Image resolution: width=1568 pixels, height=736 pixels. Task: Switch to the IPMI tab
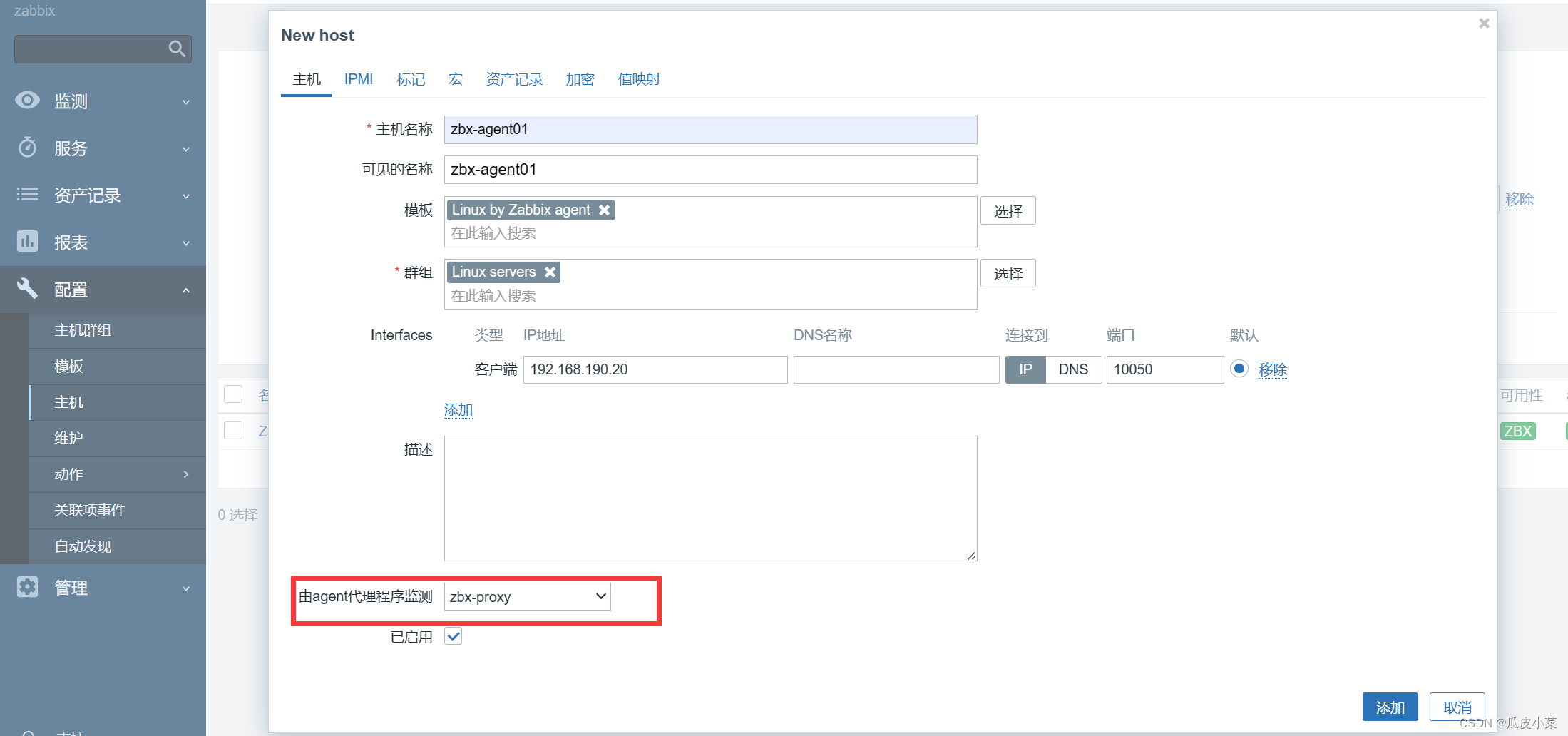(x=359, y=79)
